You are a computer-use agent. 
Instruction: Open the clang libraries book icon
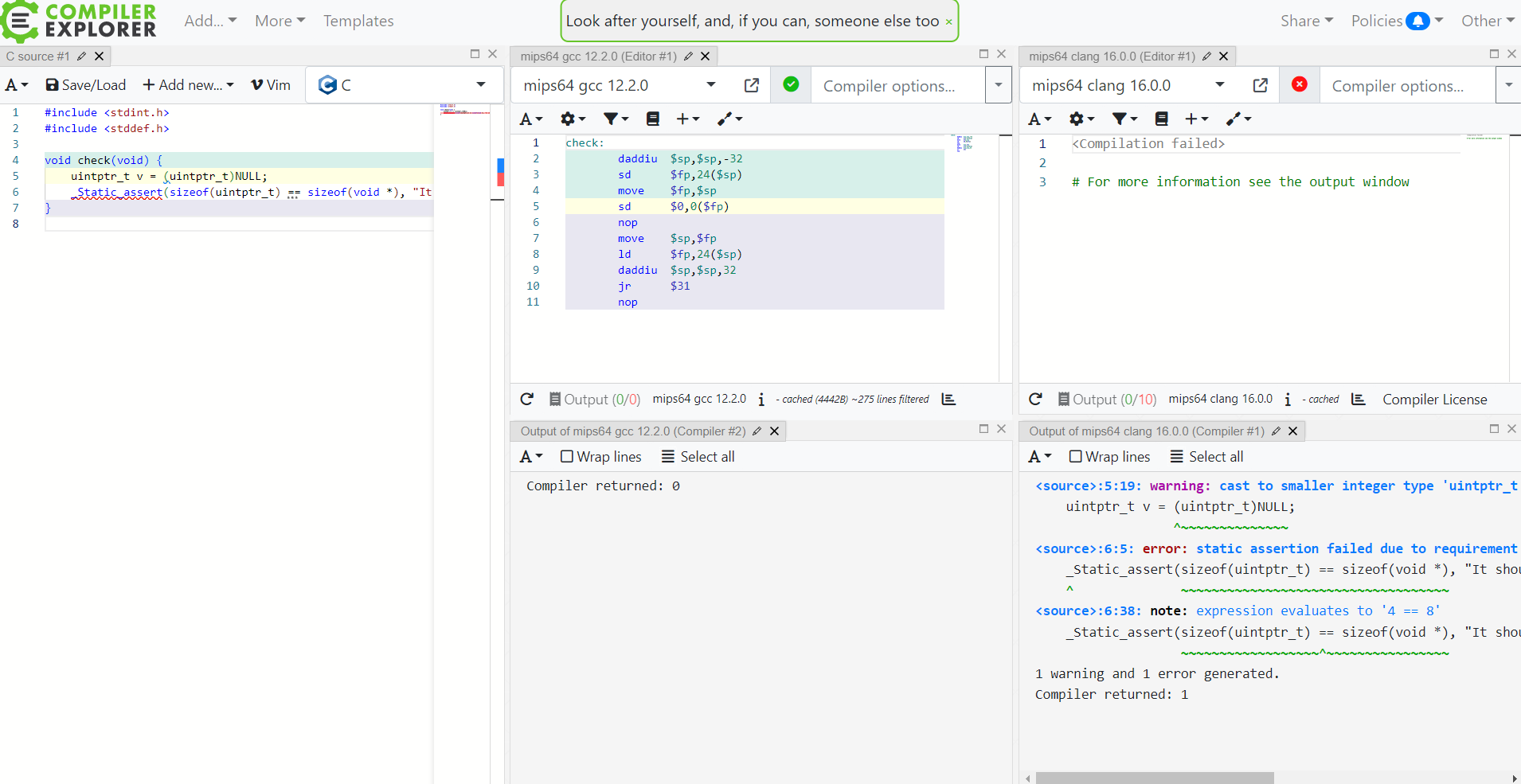click(1162, 119)
